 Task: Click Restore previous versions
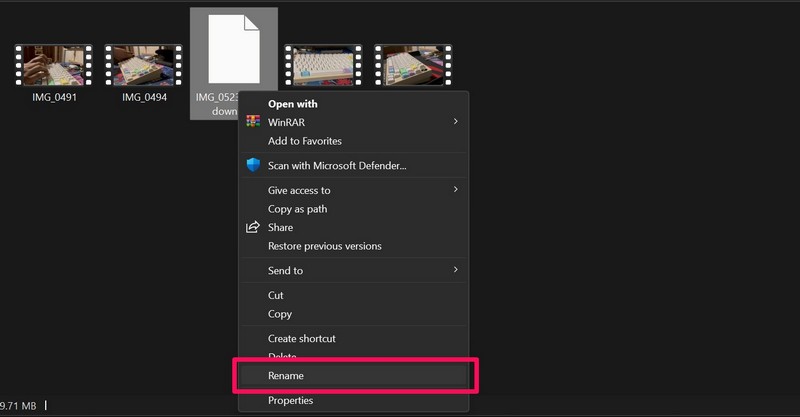[x=324, y=246]
